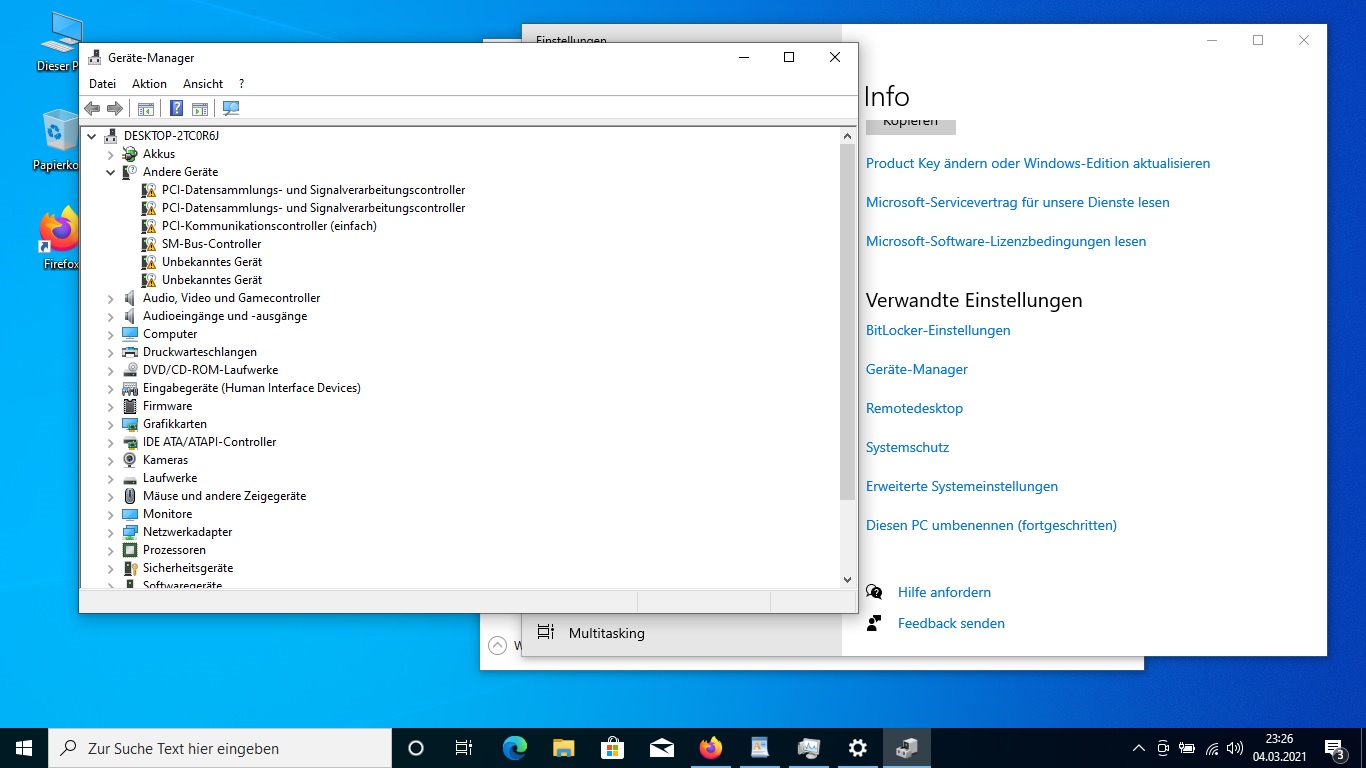Expand the Monitore category
This screenshot has width=1366, height=768.
click(111, 514)
